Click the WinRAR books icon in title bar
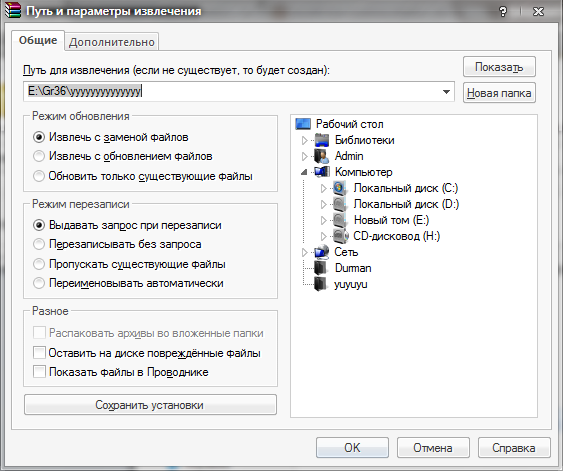The width and height of the screenshot is (563, 471). (x=13, y=10)
